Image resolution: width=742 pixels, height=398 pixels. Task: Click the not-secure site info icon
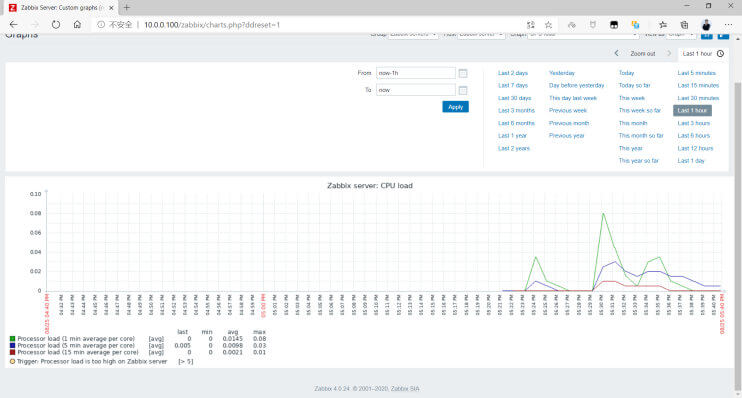click(101, 25)
